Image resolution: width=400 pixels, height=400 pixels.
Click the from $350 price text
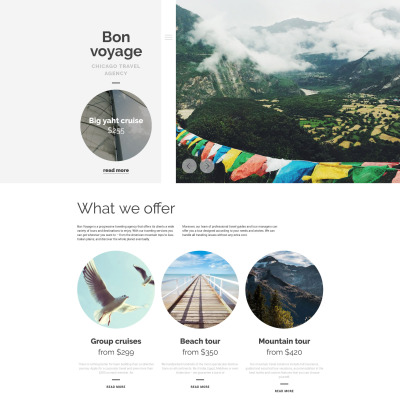[200, 352]
